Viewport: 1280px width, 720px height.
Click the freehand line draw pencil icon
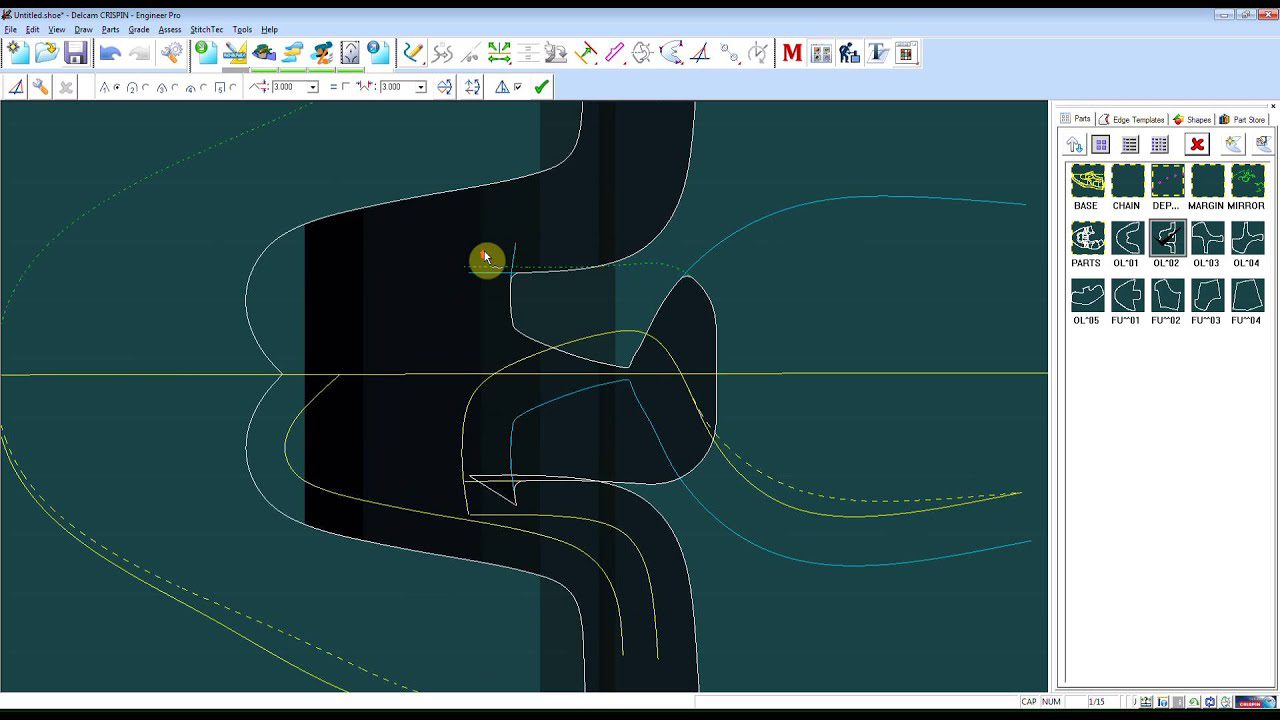click(413, 53)
